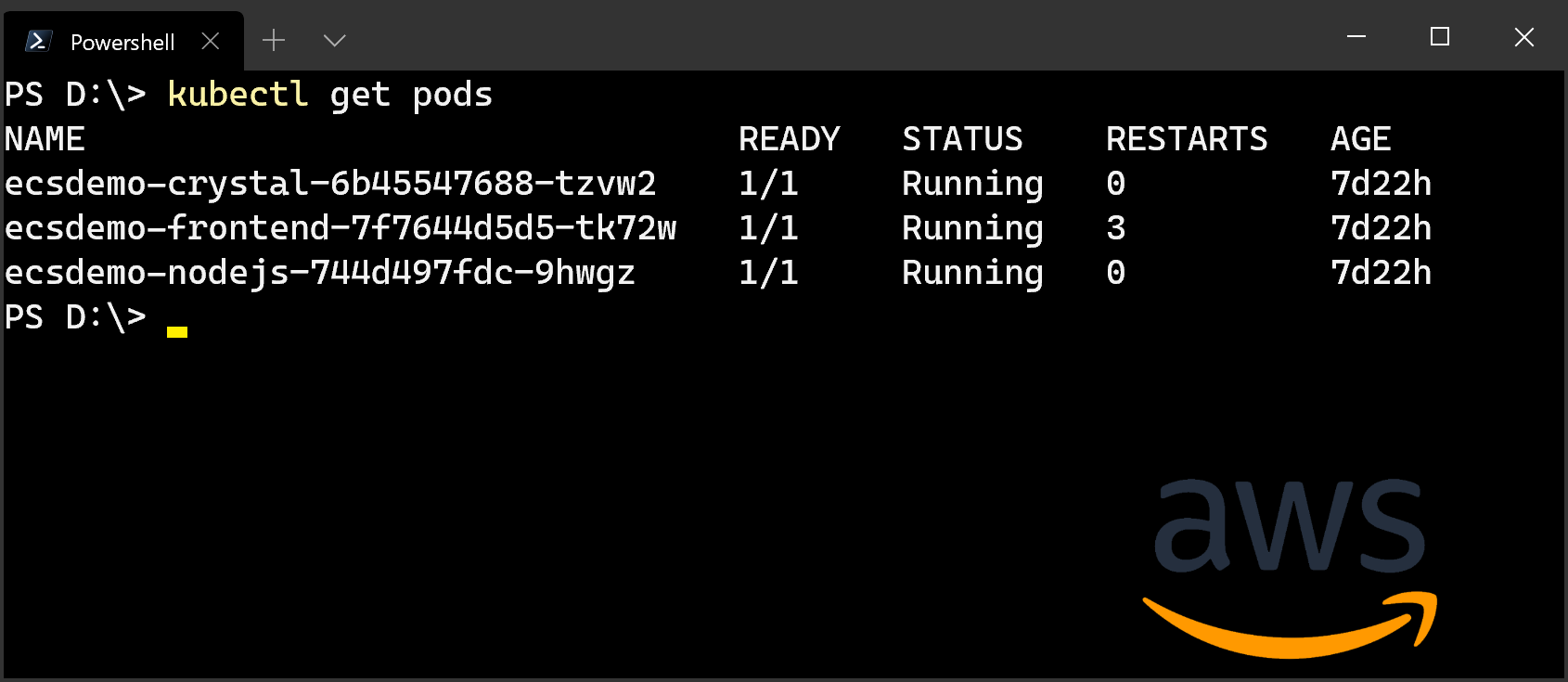Click the AWS logo watermark
Image resolution: width=1568 pixels, height=682 pixels.
[1290, 568]
